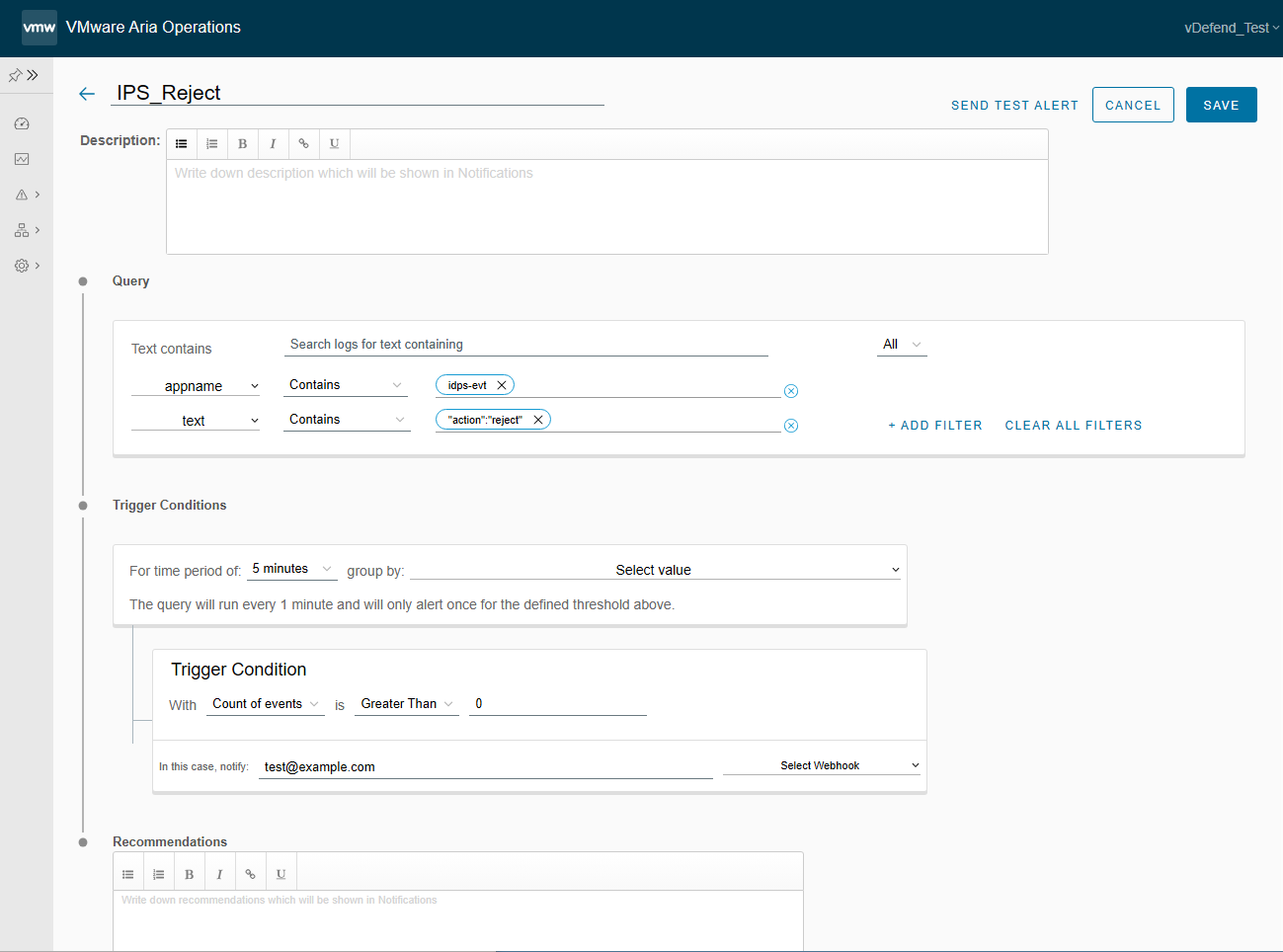Apply numbered list in Recommendations toolbar
Viewport: 1283px width, 952px height.
159,875
